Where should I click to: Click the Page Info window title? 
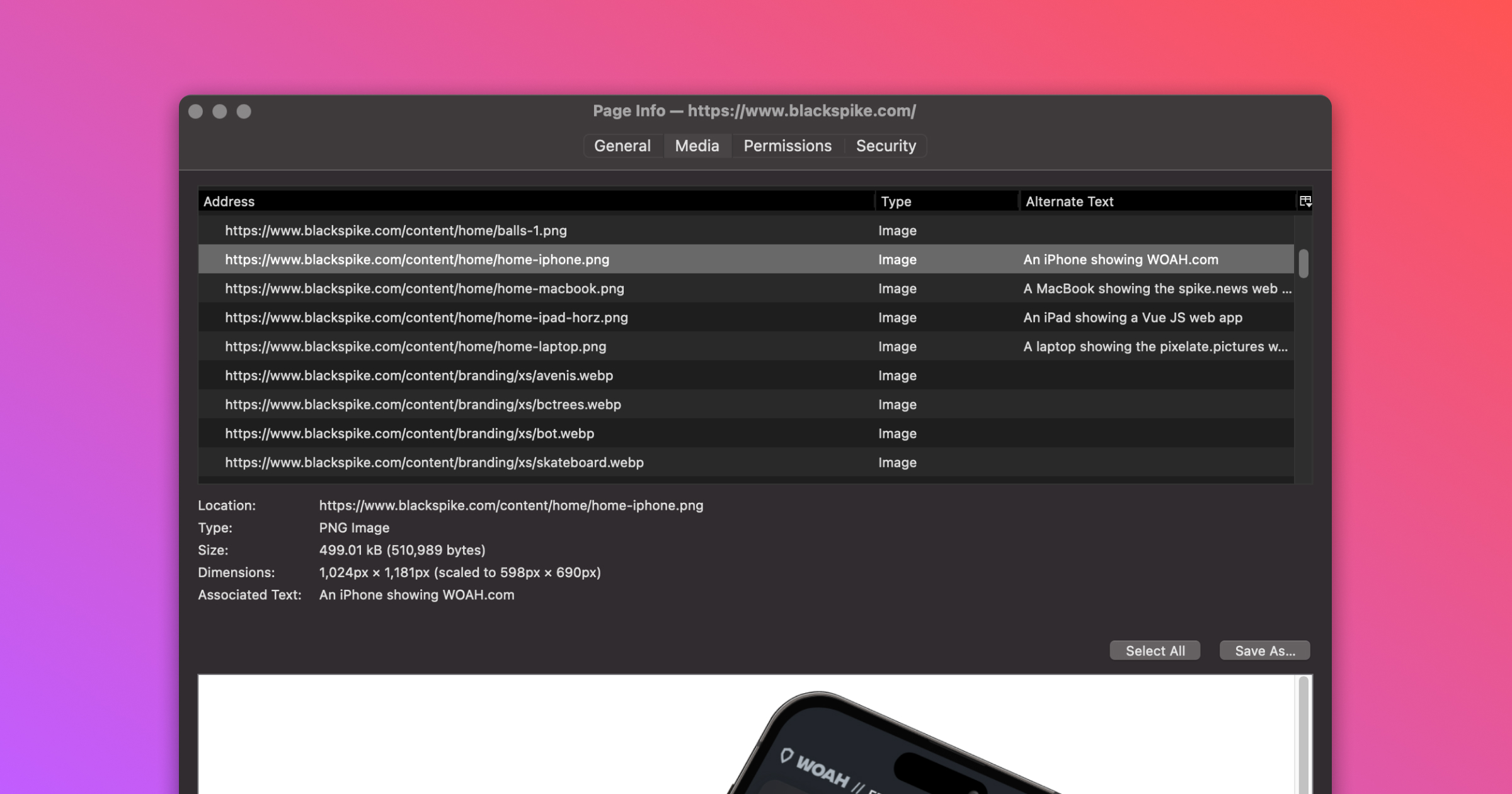[754, 110]
